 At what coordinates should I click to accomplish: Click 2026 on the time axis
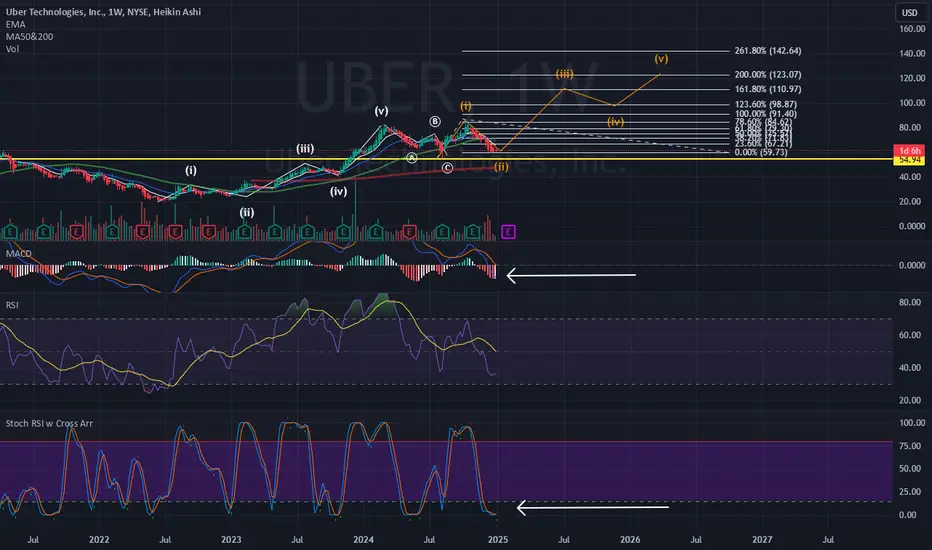[630, 539]
